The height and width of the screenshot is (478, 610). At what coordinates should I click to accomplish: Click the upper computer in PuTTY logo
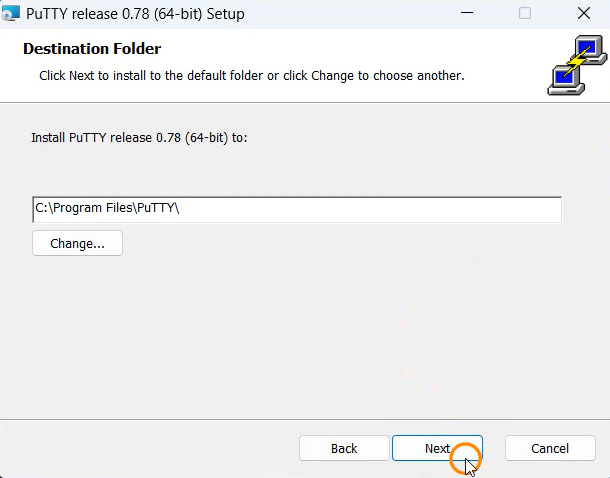click(590, 49)
